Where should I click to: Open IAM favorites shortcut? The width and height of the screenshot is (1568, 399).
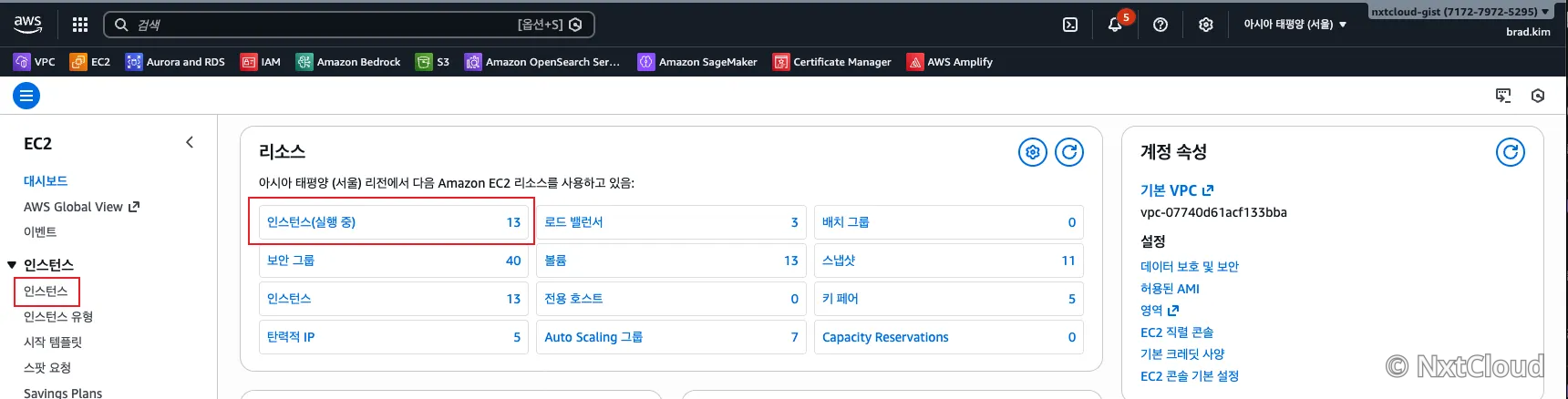click(x=261, y=62)
